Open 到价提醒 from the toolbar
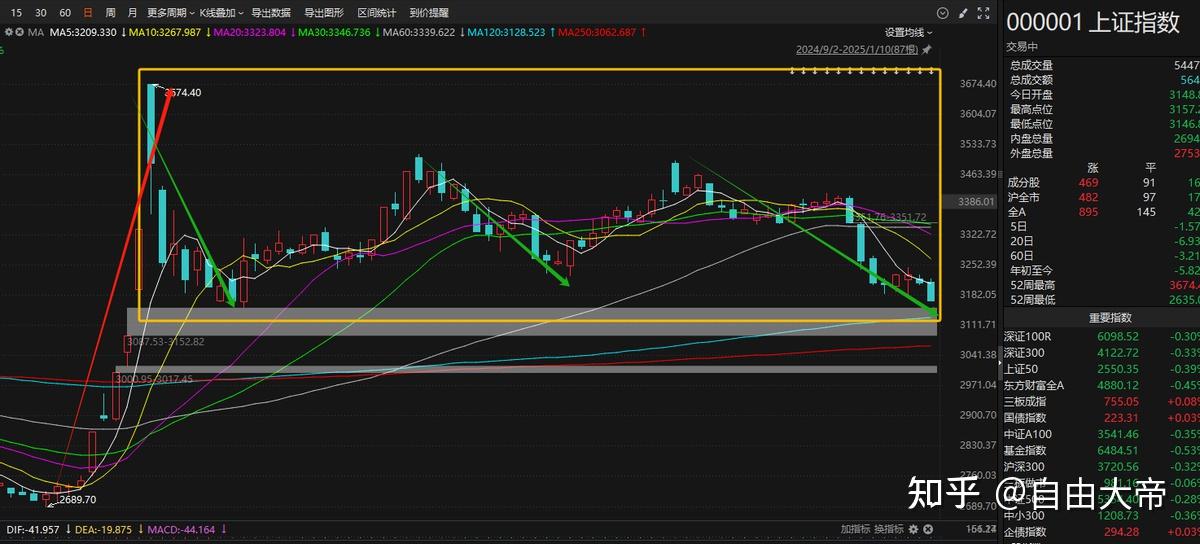The height and width of the screenshot is (544, 1200). [428, 13]
